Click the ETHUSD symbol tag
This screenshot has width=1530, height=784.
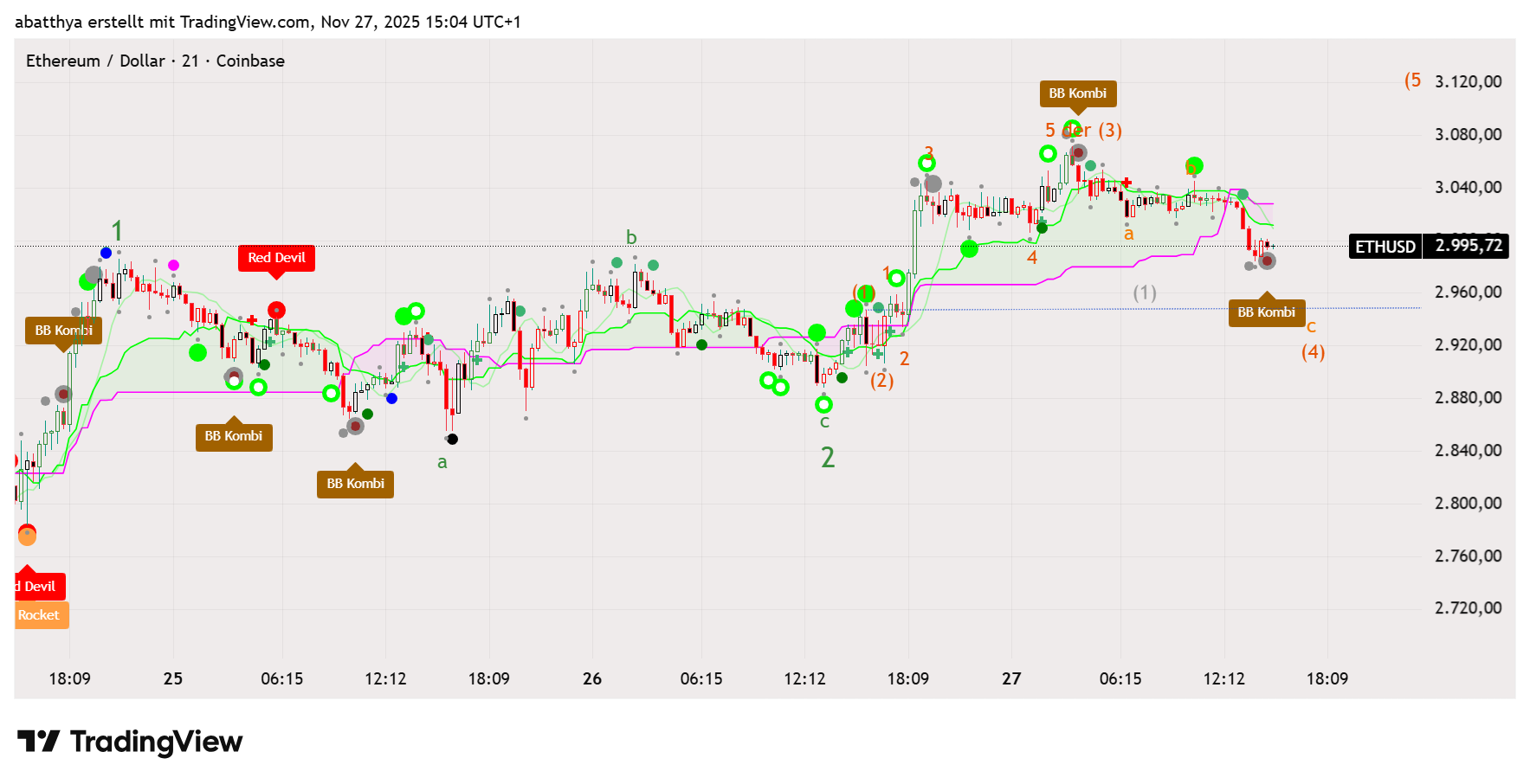pyautogui.click(x=1385, y=247)
